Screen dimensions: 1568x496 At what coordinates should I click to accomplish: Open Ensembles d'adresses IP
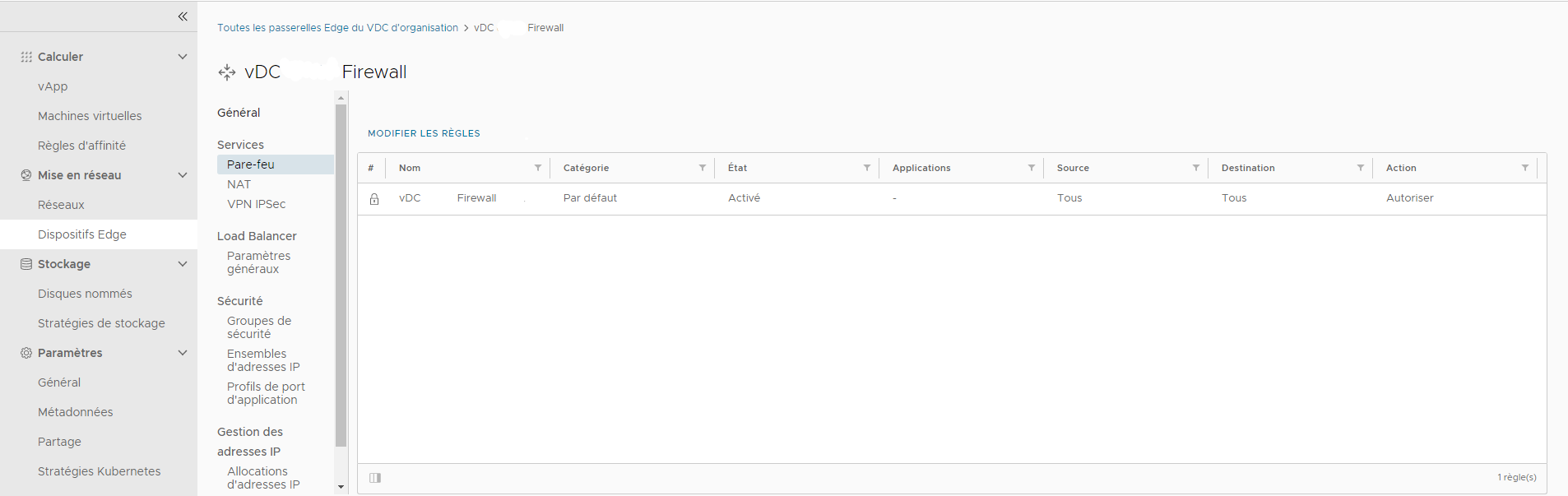263,360
